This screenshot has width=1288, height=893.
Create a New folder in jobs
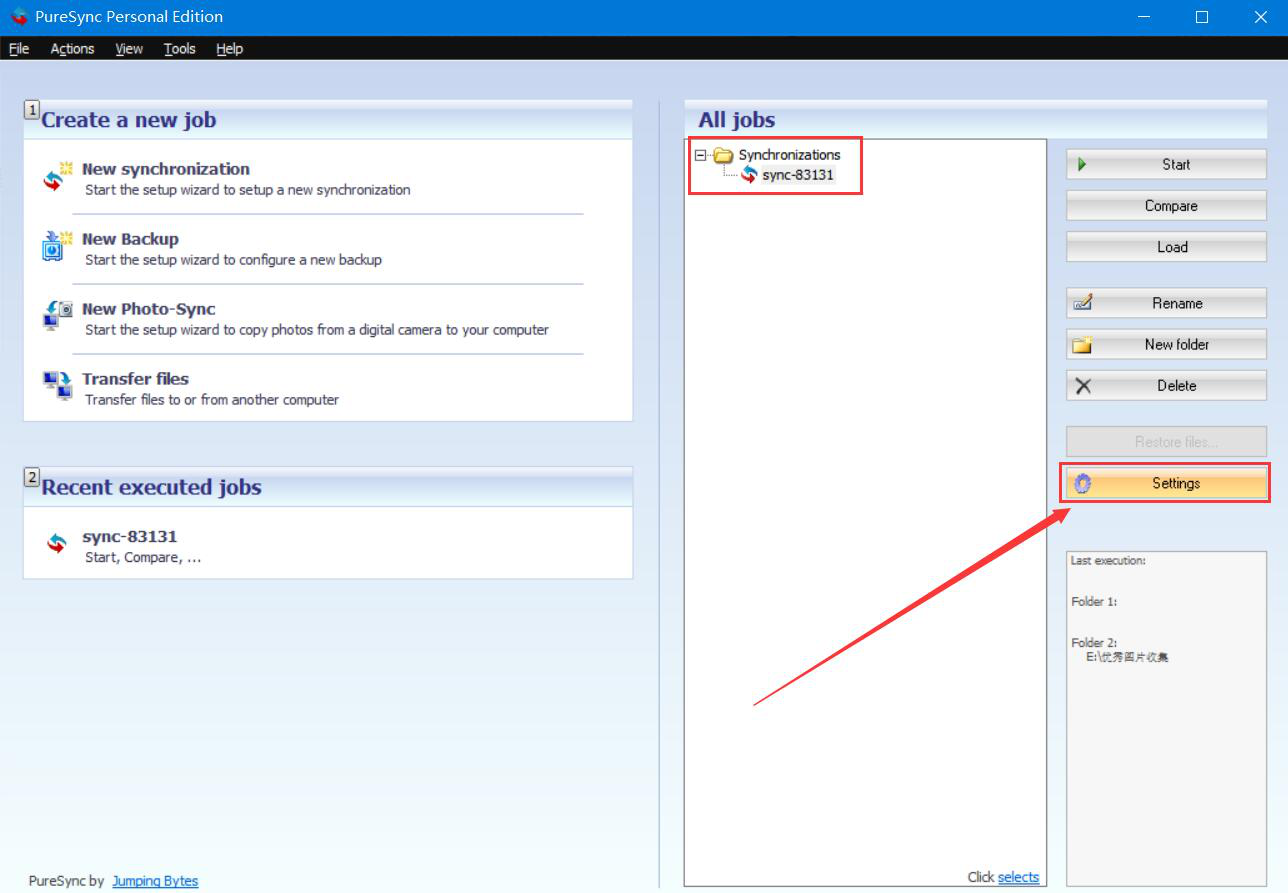pyautogui.click(x=1166, y=344)
